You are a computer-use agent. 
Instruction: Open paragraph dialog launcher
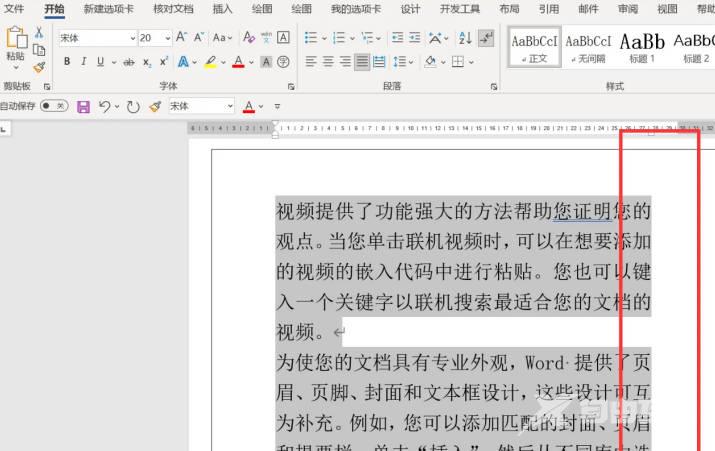click(x=494, y=86)
